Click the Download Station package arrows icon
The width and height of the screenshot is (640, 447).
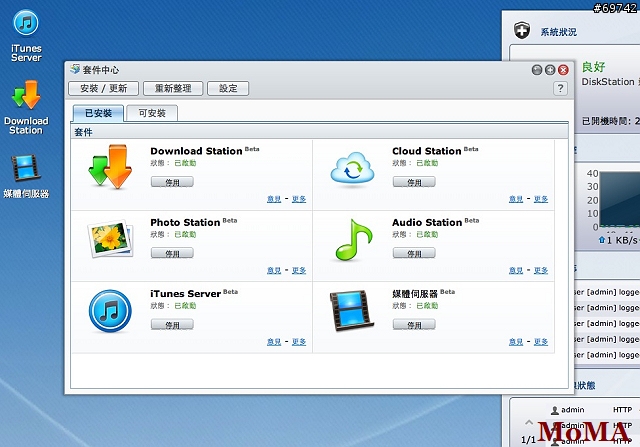(x=110, y=166)
